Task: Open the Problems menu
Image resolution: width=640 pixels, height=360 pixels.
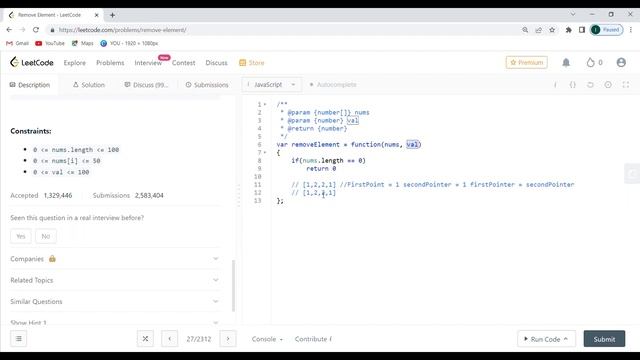Action: coord(110,63)
